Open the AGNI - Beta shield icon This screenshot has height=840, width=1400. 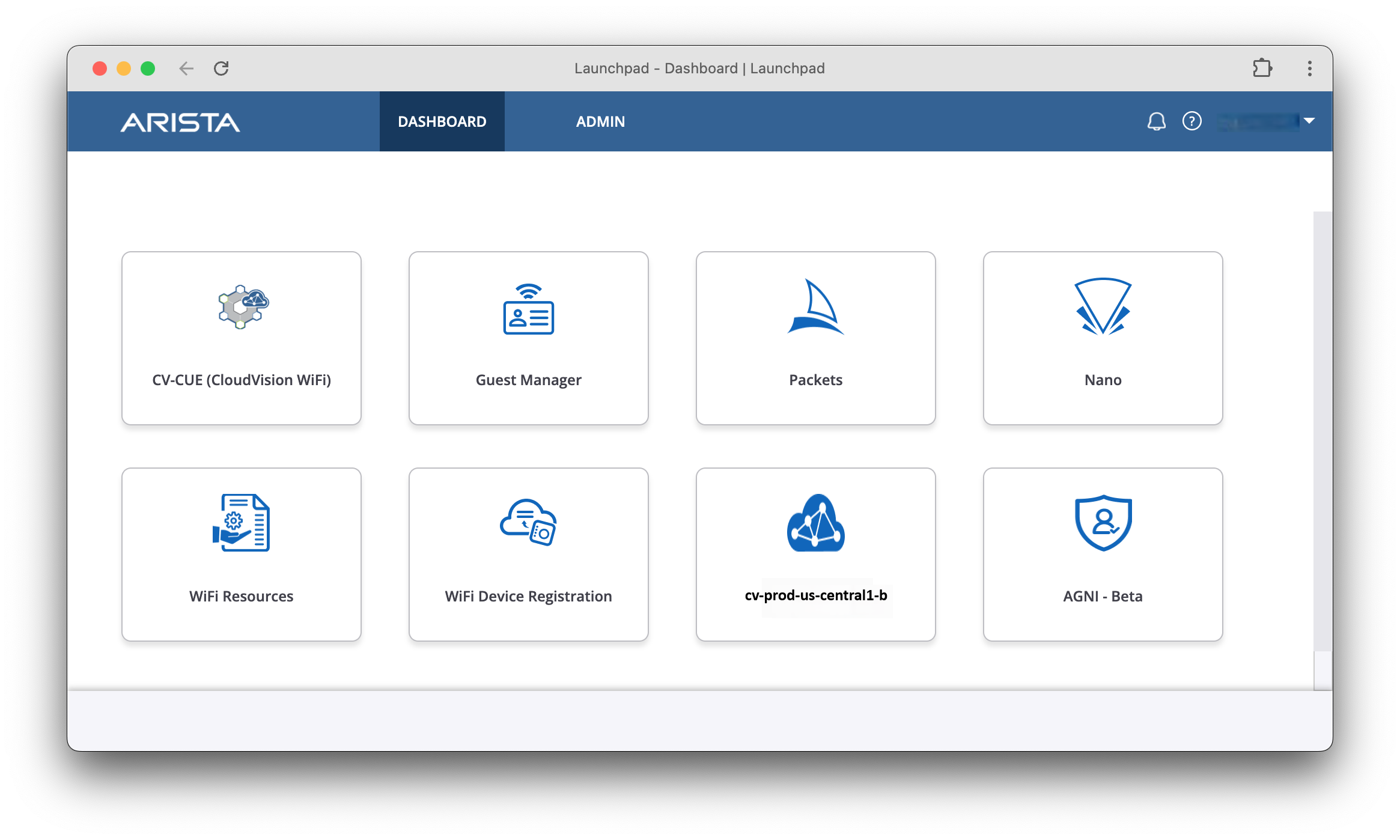[1103, 522]
